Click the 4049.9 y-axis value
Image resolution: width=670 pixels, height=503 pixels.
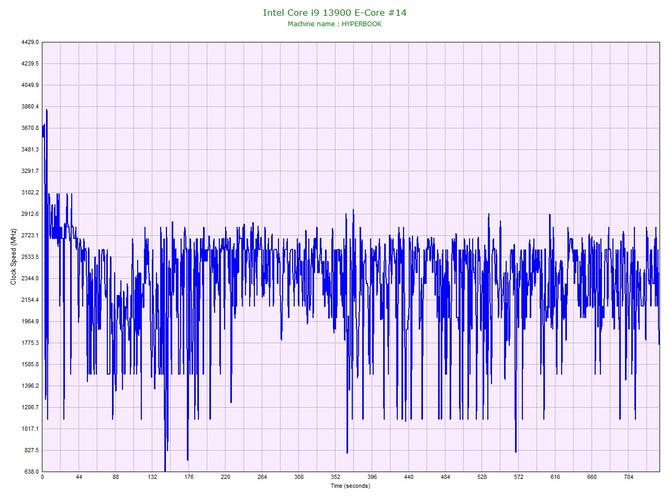[30, 85]
